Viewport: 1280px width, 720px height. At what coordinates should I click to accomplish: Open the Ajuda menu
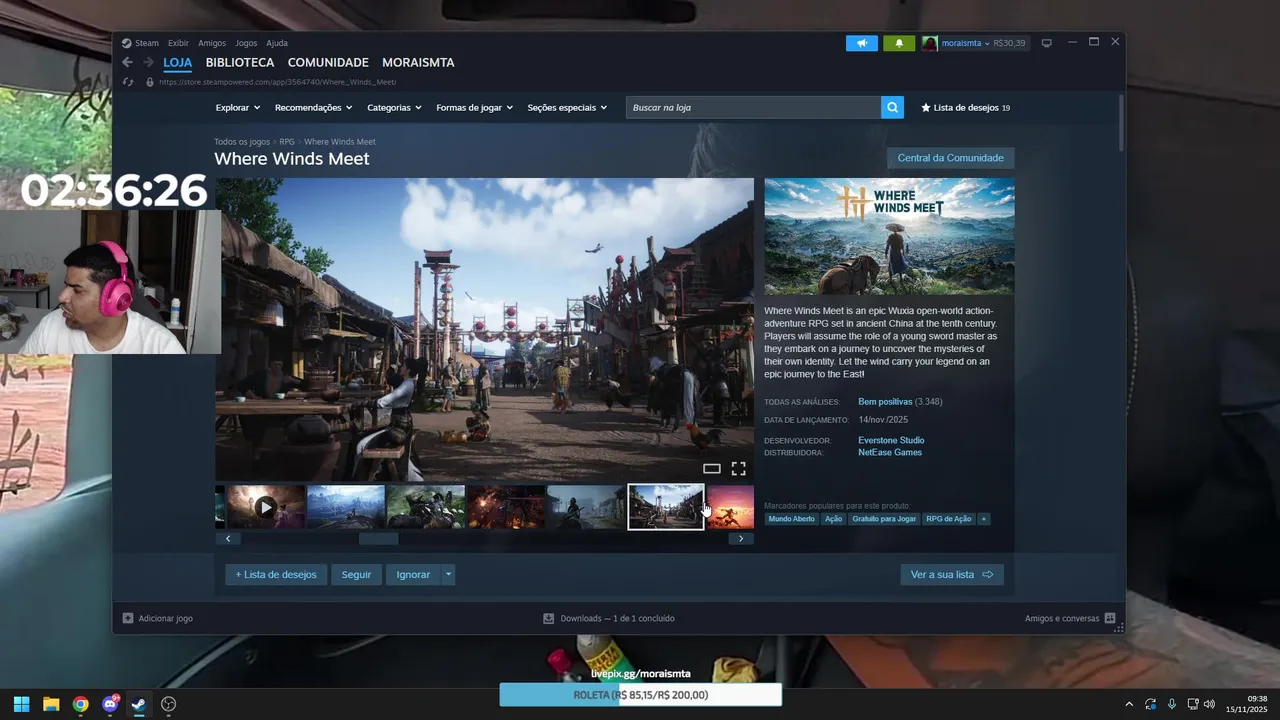pos(277,43)
